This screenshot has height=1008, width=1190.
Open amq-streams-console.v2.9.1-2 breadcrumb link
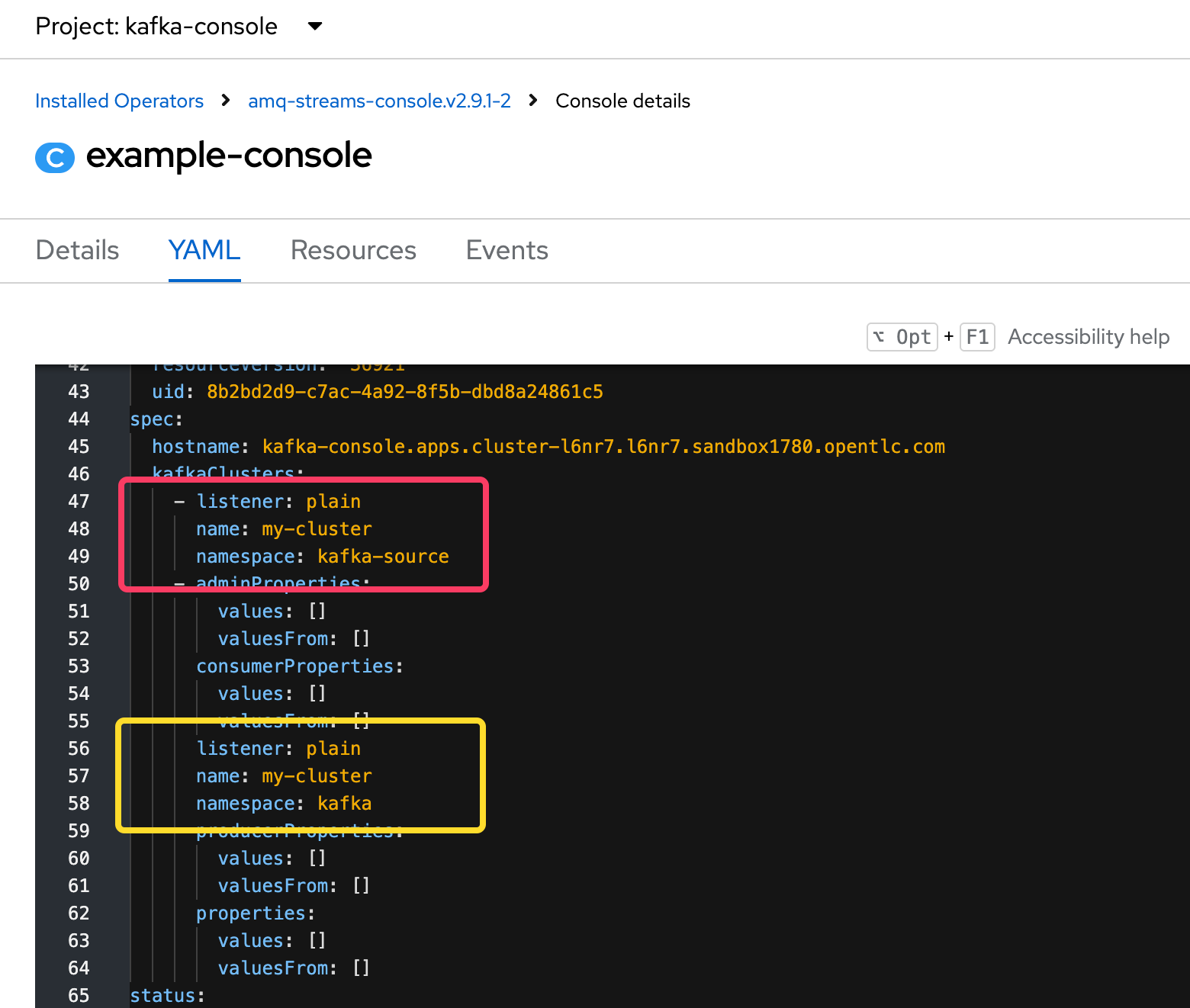[x=379, y=101]
